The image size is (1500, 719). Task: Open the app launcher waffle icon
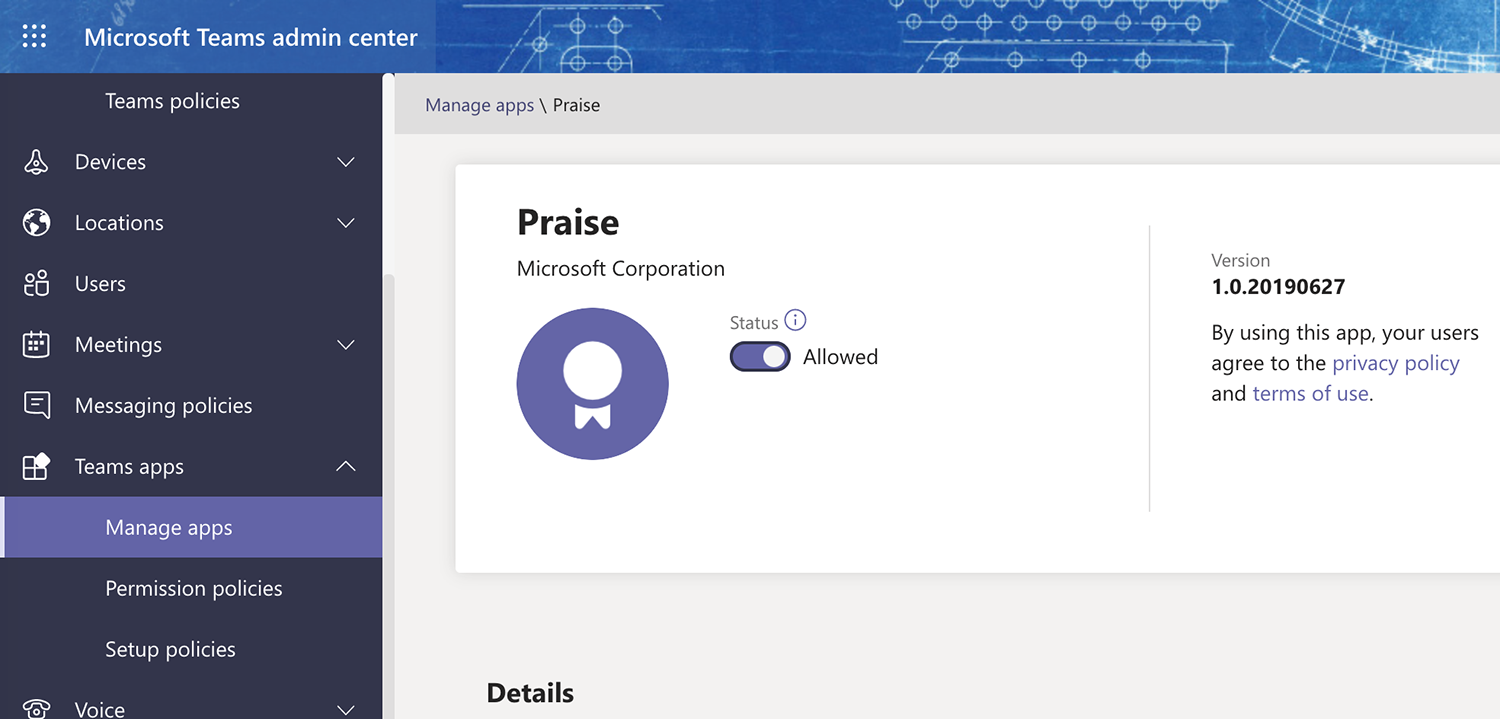34,37
